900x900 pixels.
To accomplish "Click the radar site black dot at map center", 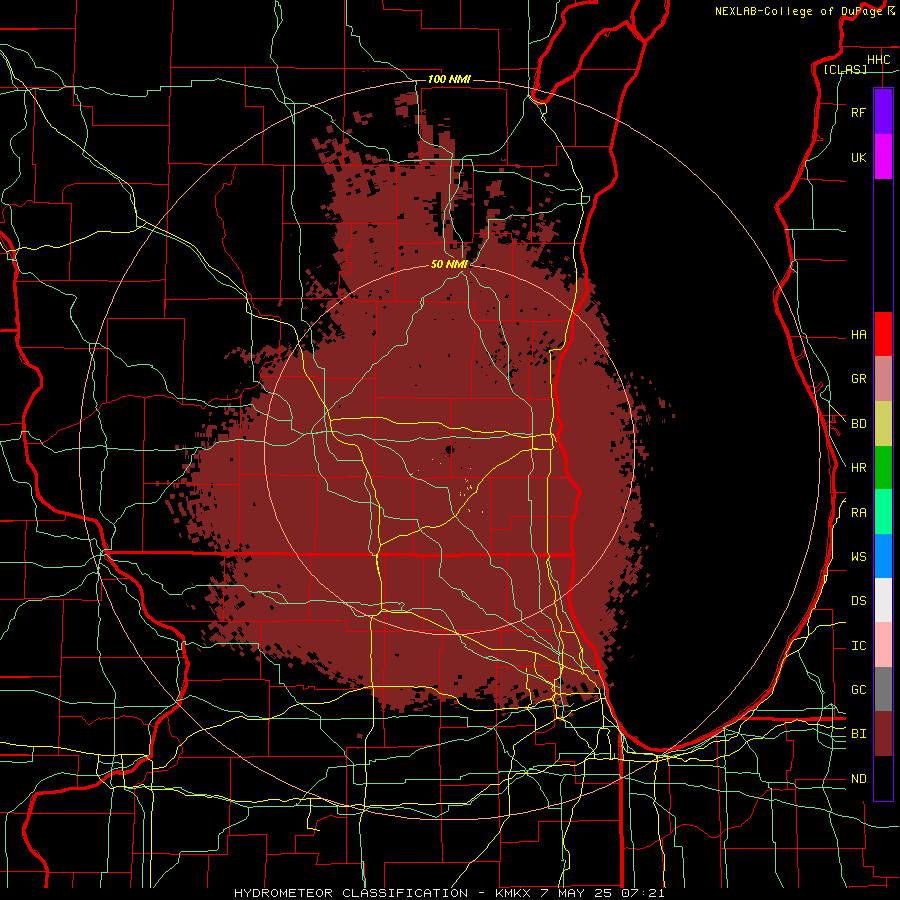I will click(449, 449).
